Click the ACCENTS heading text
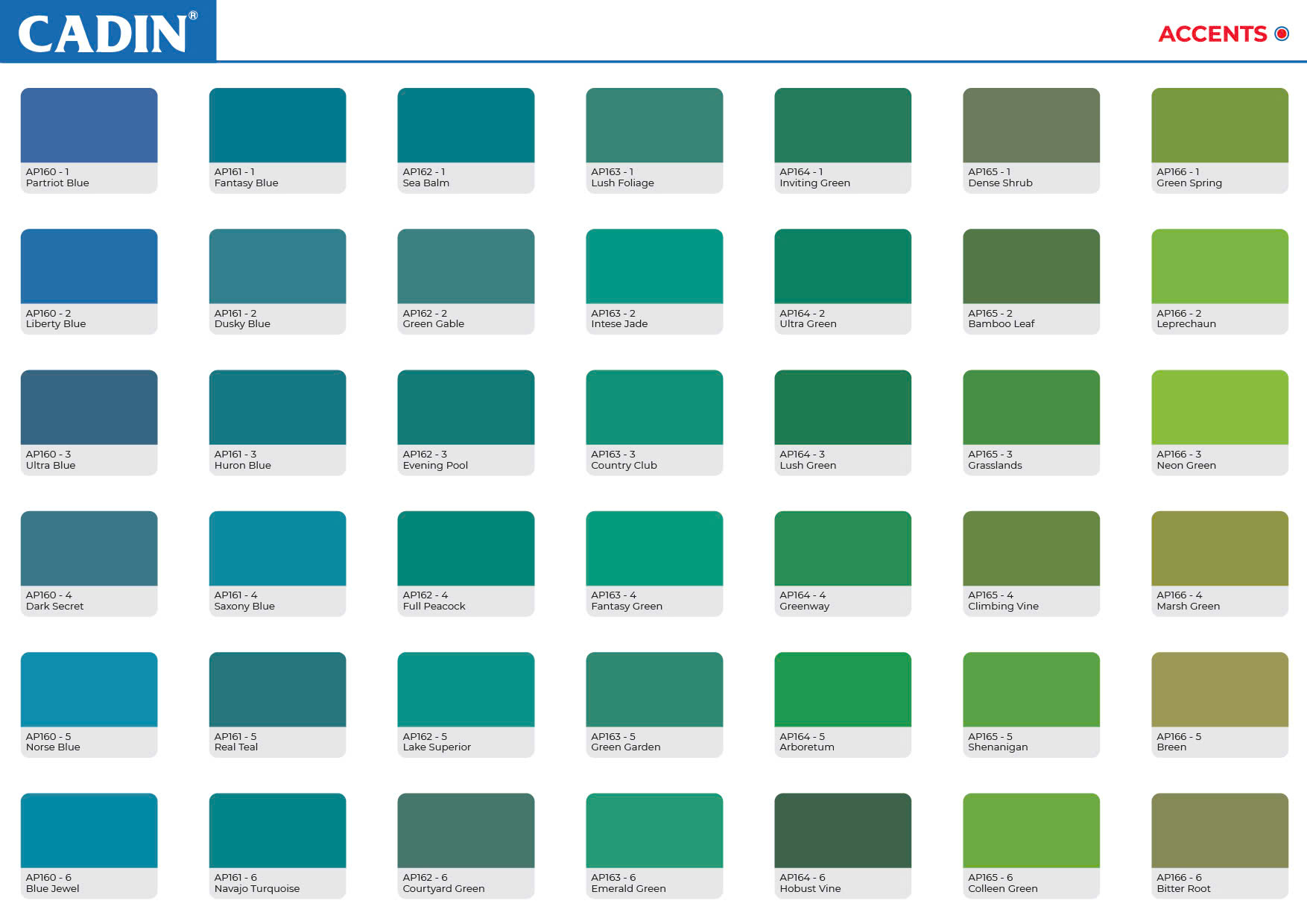Image resolution: width=1307 pixels, height=924 pixels. 1212,34
